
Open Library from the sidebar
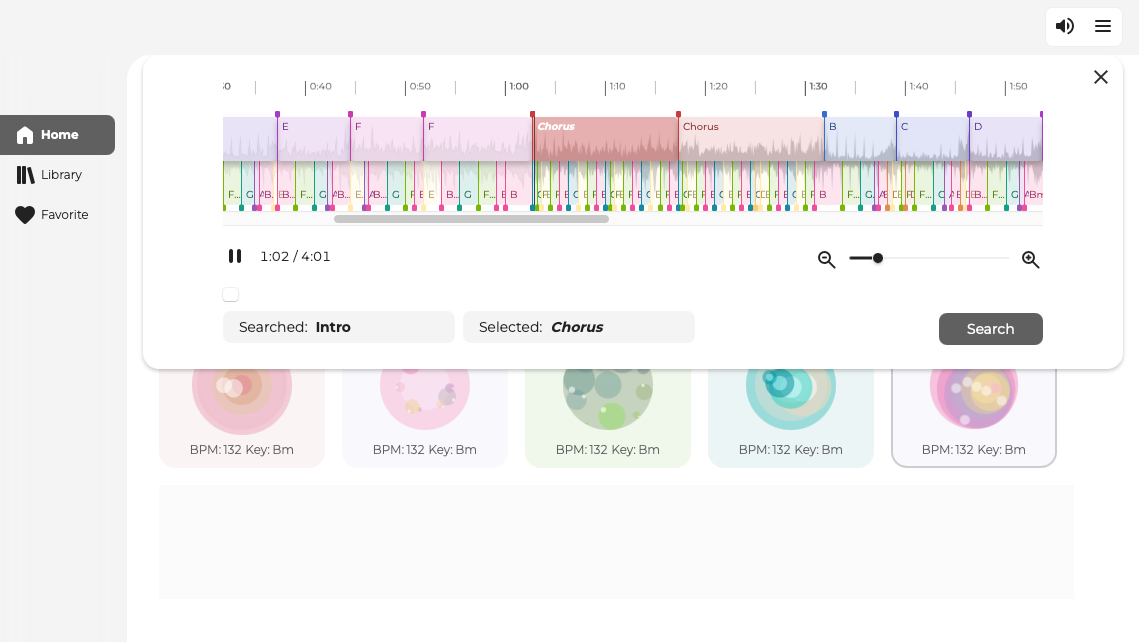coord(58,175)
